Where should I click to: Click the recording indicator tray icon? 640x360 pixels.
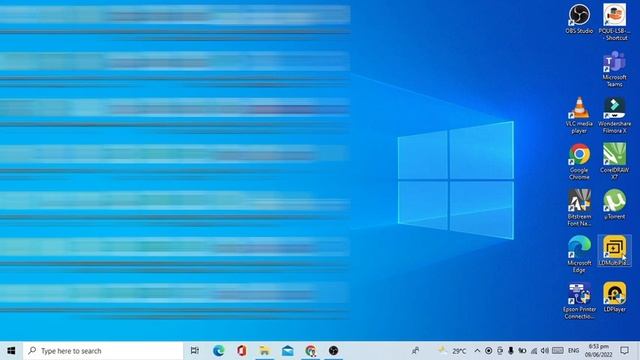tap(489, 351)
